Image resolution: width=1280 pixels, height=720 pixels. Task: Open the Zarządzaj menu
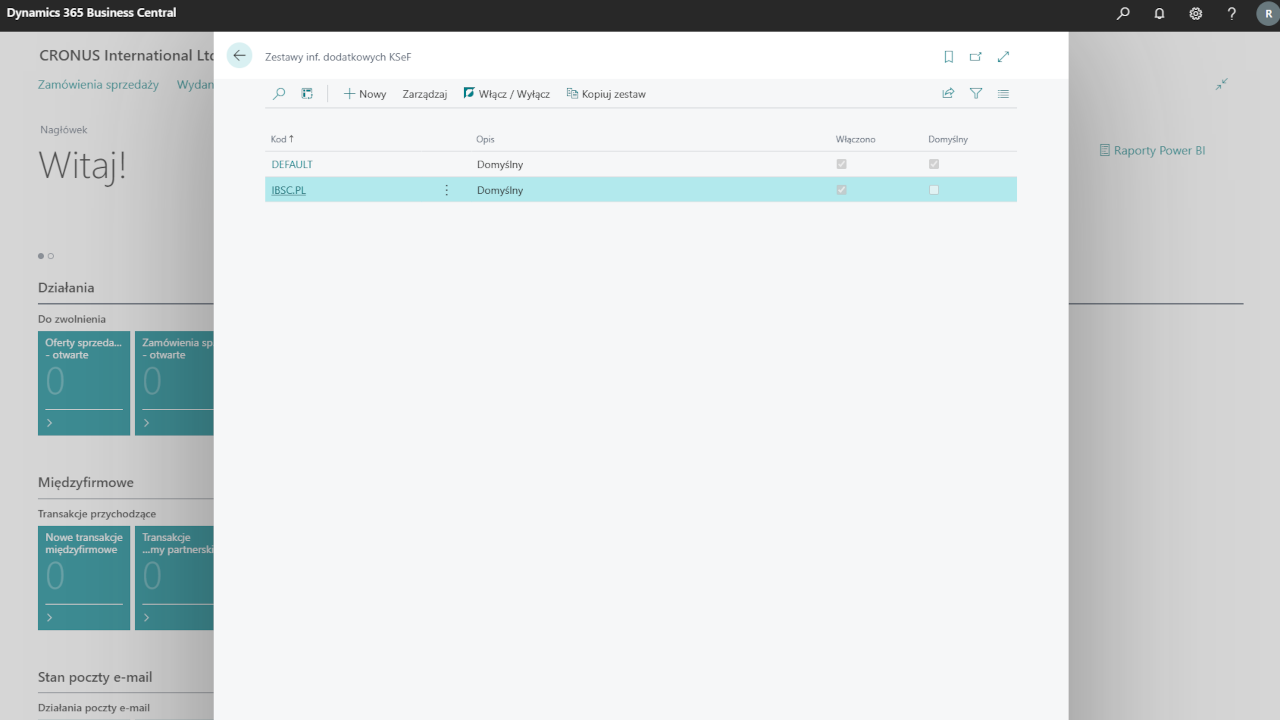click(424, 94)
